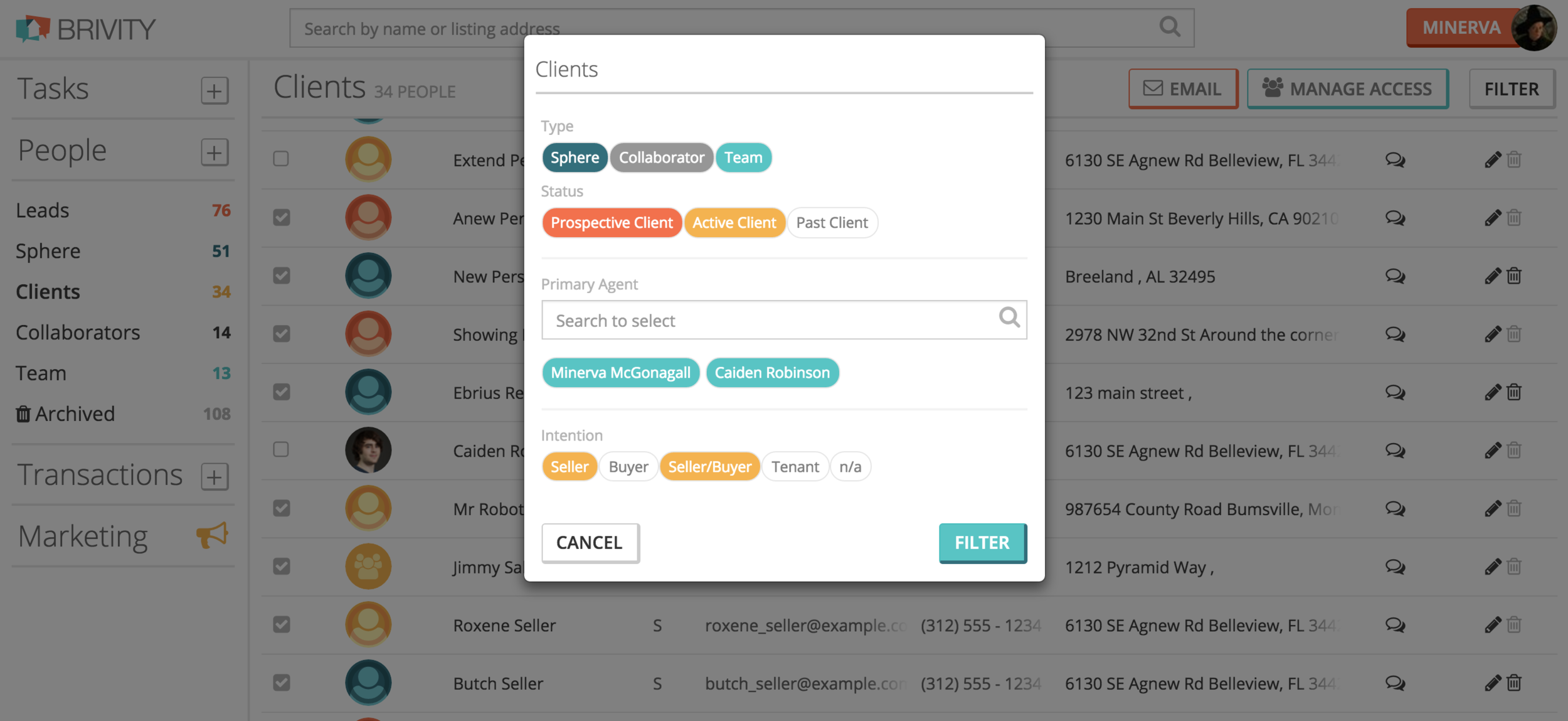This screenshot has width=1568, height=721.
Task: Toggle the Seller intention filter
Action: point(569,467)
